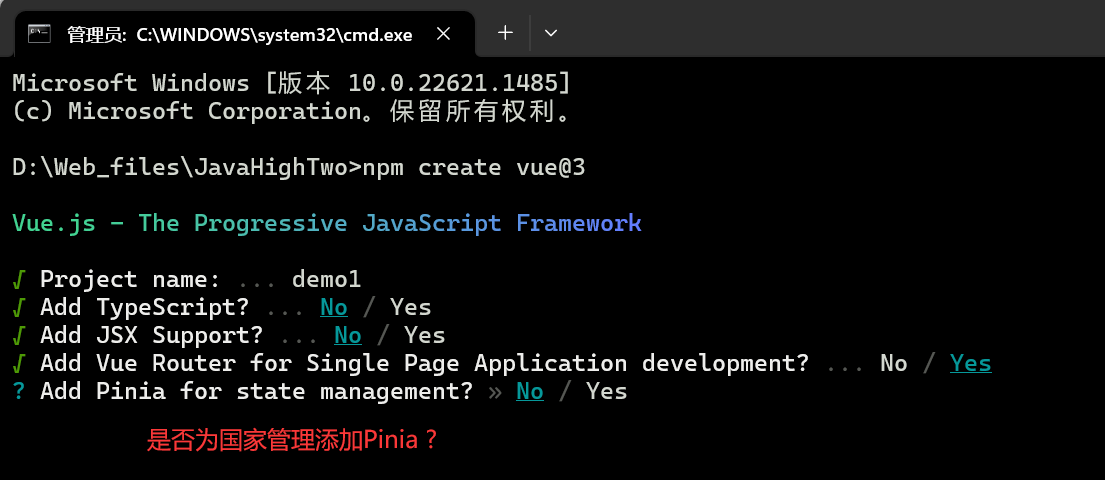1105x480 pixels.
Task: Click the Yes option for JSX Support
Action: 425,335
